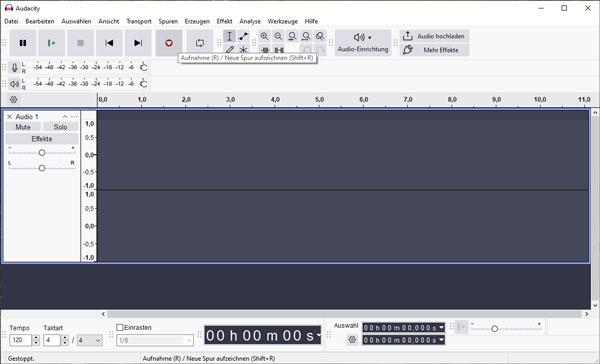Click the speaker playback meter icon
This screenshot has width=600, height=364.
[14, 84]
